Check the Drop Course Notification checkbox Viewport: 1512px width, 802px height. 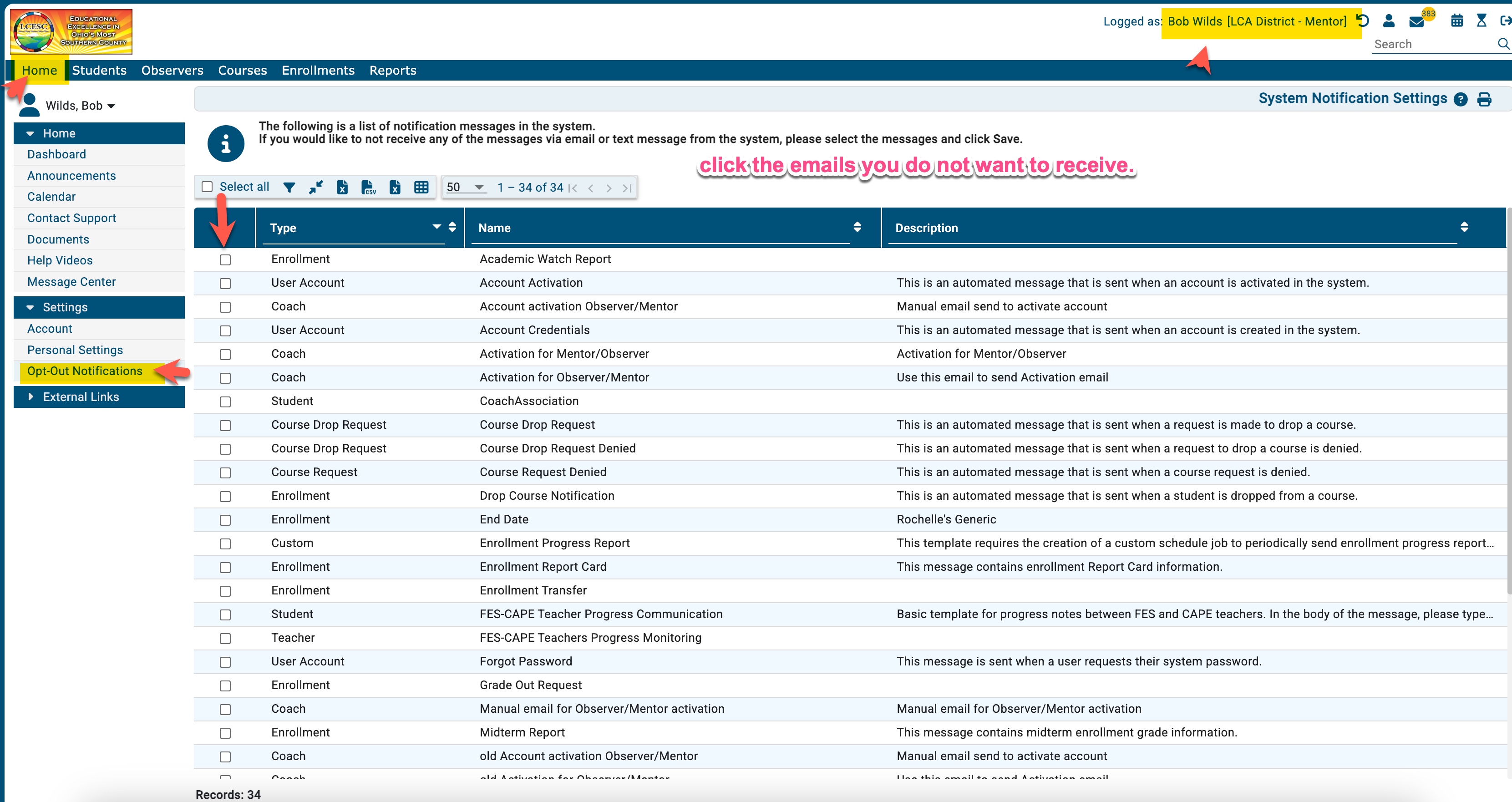coord(225,496)
